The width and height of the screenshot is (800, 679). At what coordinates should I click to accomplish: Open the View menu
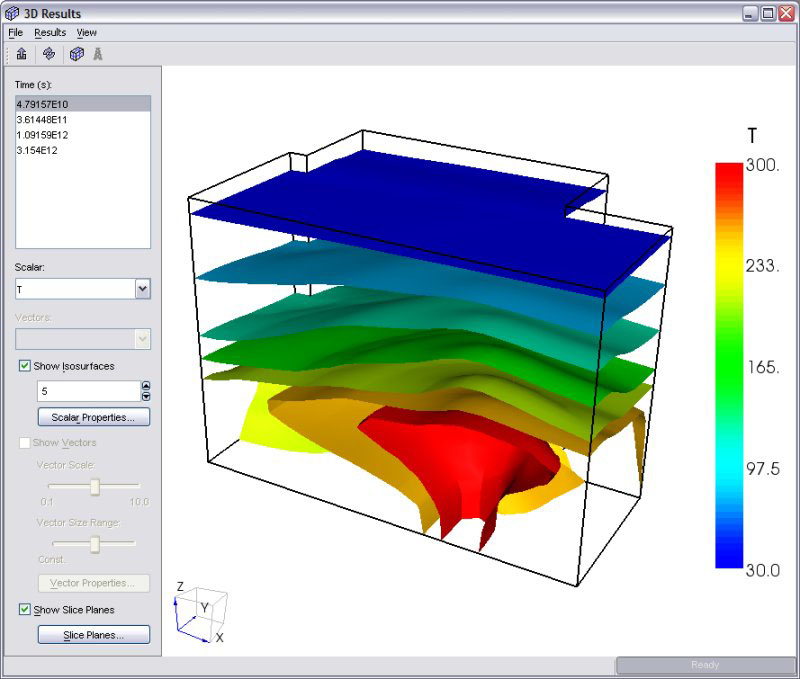coord(87,33)
